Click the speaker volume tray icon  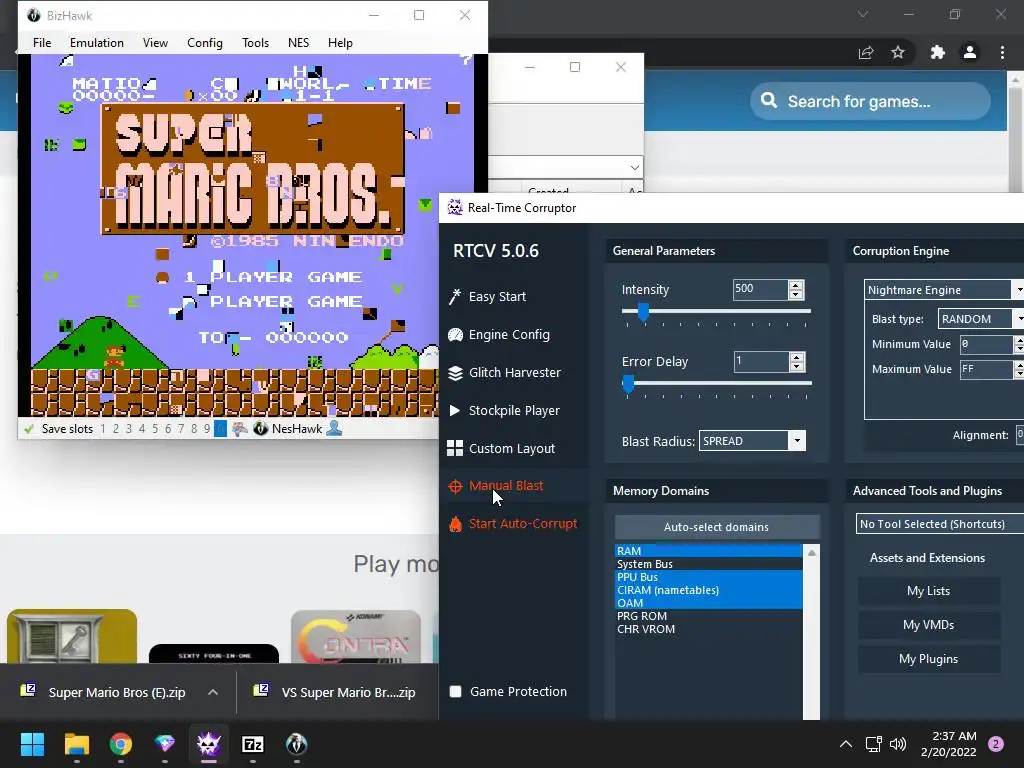point(898,744)
